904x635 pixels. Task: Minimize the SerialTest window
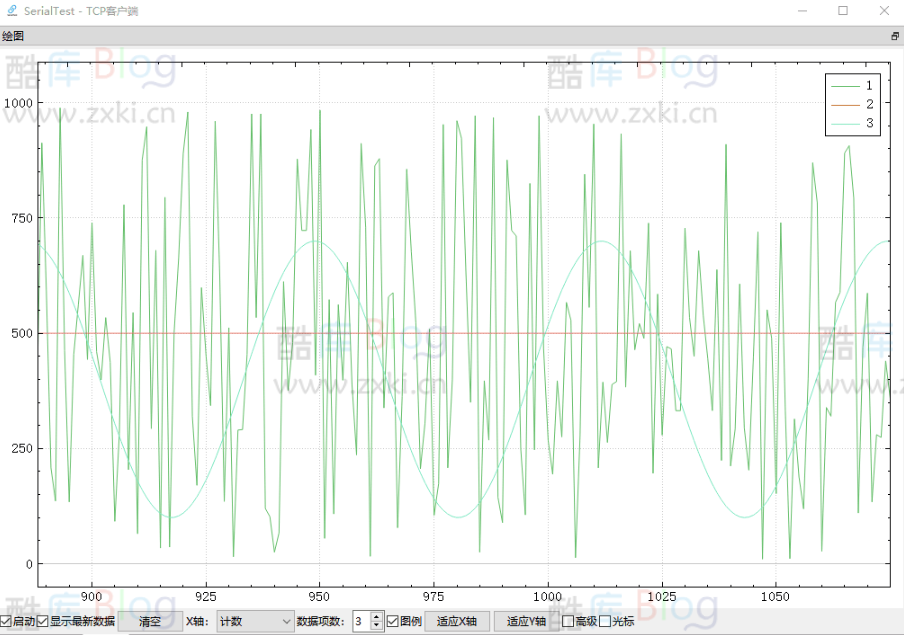pyautogui.click(x=801, y=11)
